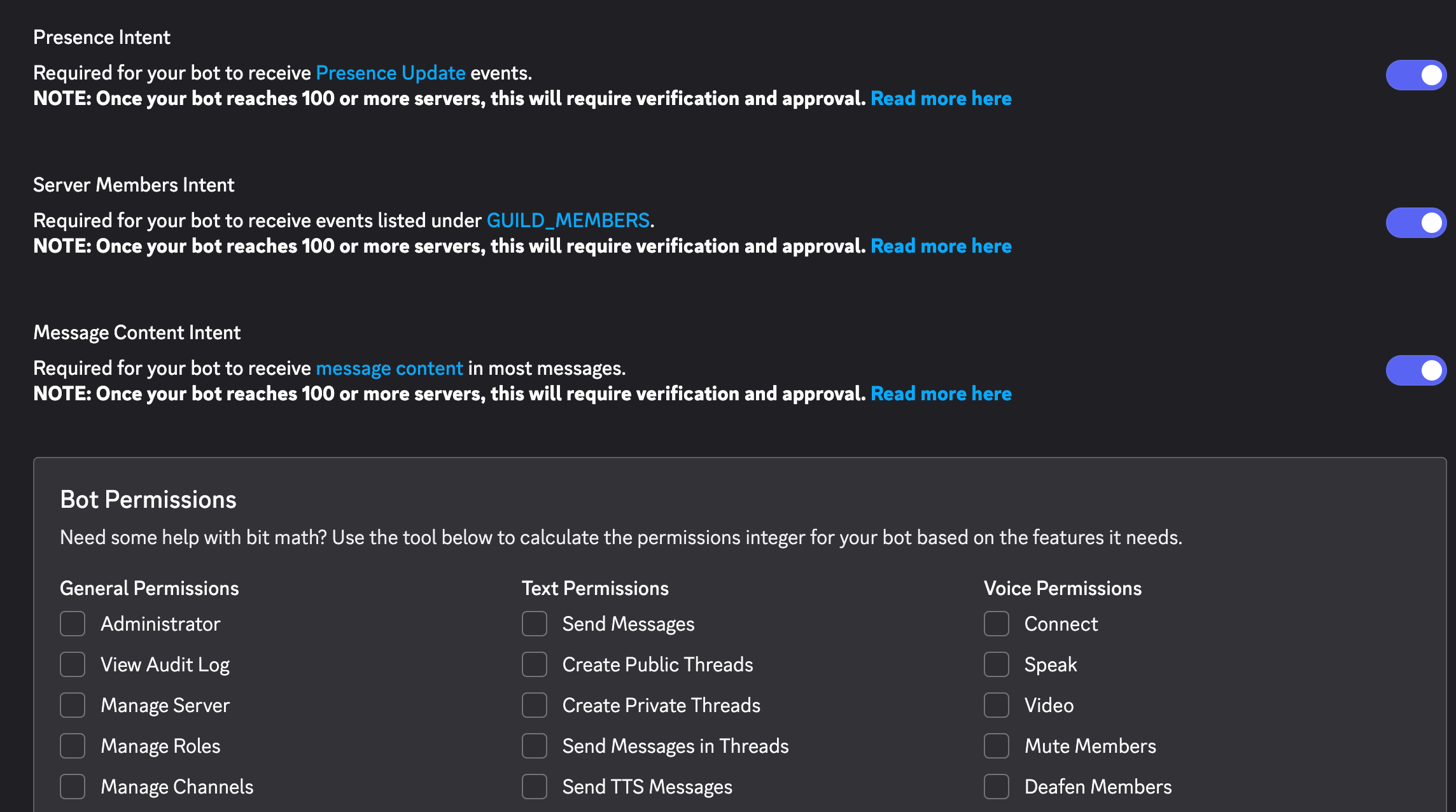Enable the Send Messages permission
The height and width of the screenshot is (812, 1456).
(x=535, y=624)
